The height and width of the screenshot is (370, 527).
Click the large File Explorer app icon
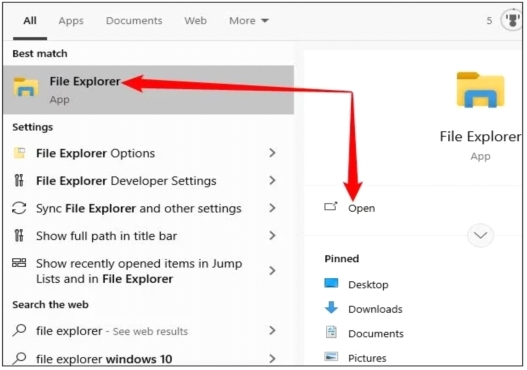[480, 90]
